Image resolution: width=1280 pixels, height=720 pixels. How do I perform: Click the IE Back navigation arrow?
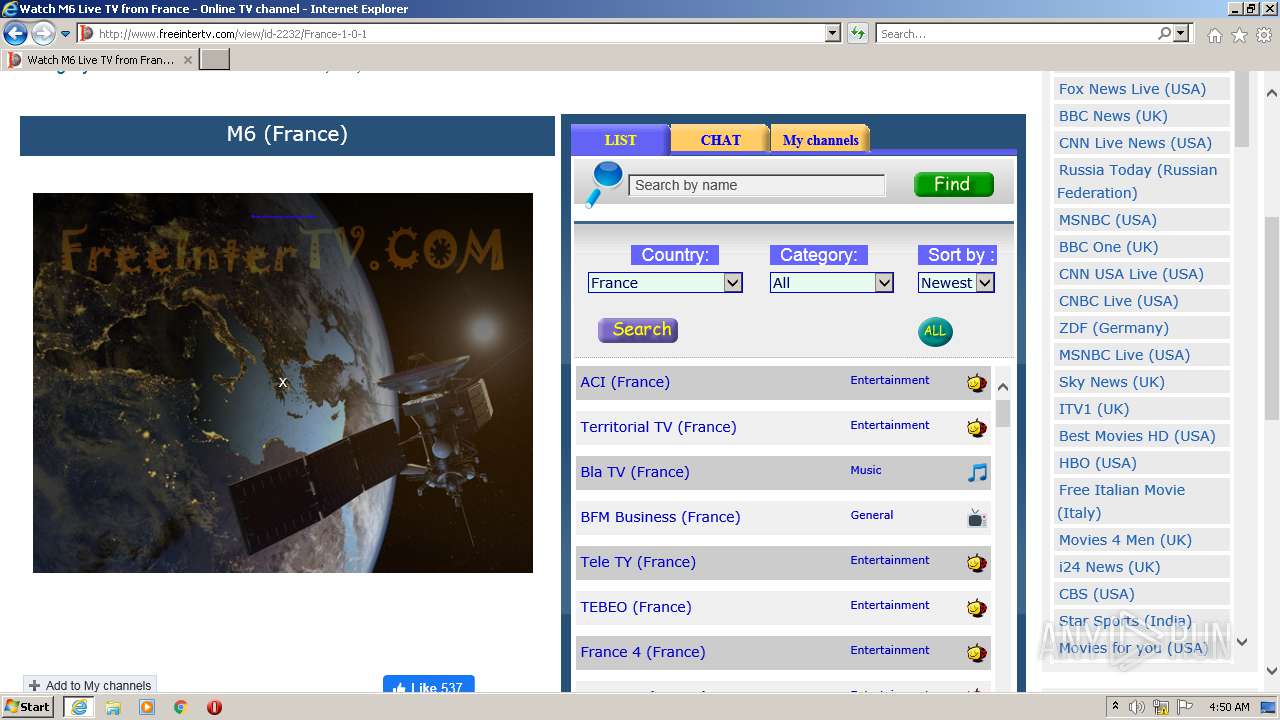tap(15, 34)
